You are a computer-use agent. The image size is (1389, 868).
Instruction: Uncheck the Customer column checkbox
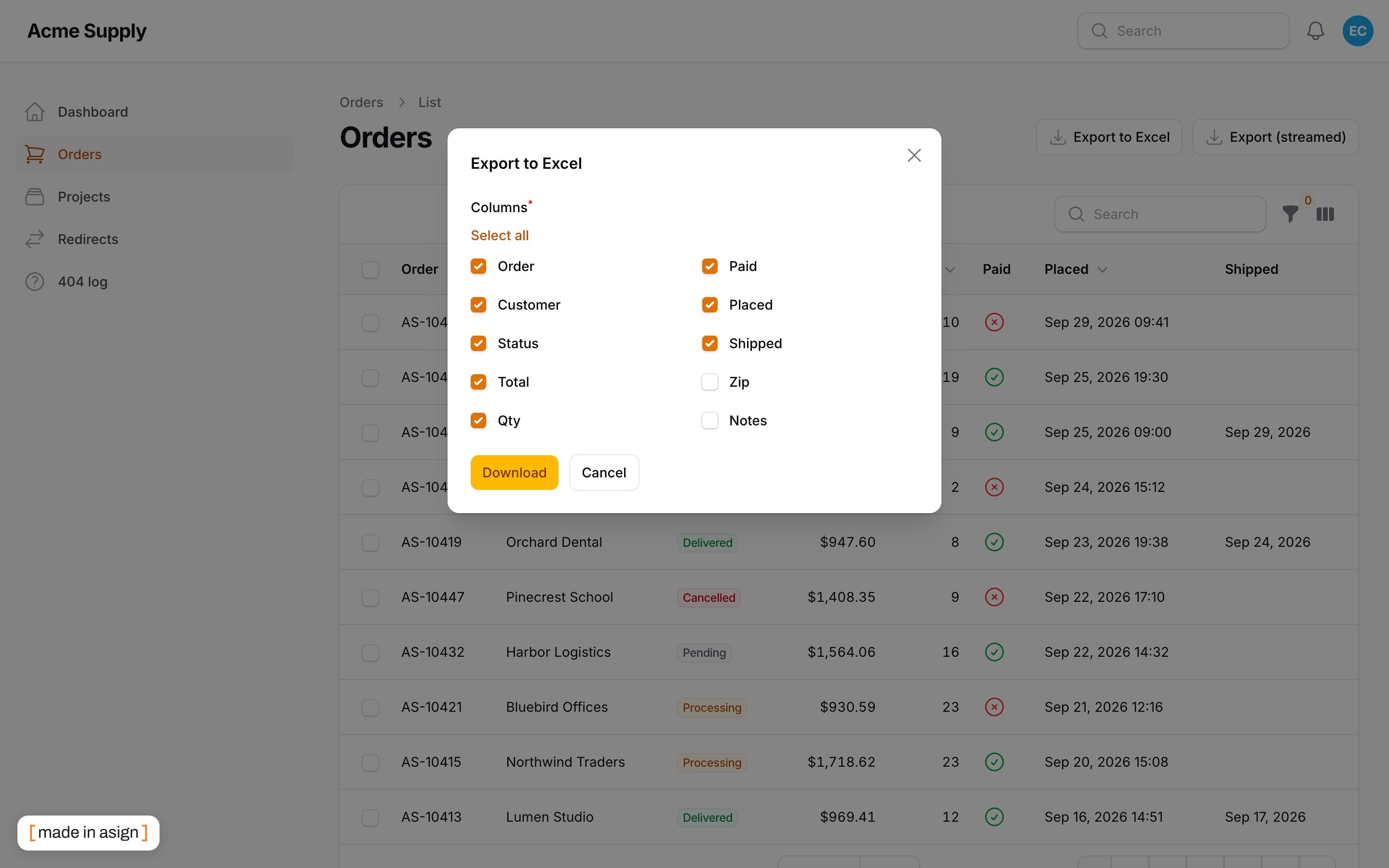tap(478, 305)
